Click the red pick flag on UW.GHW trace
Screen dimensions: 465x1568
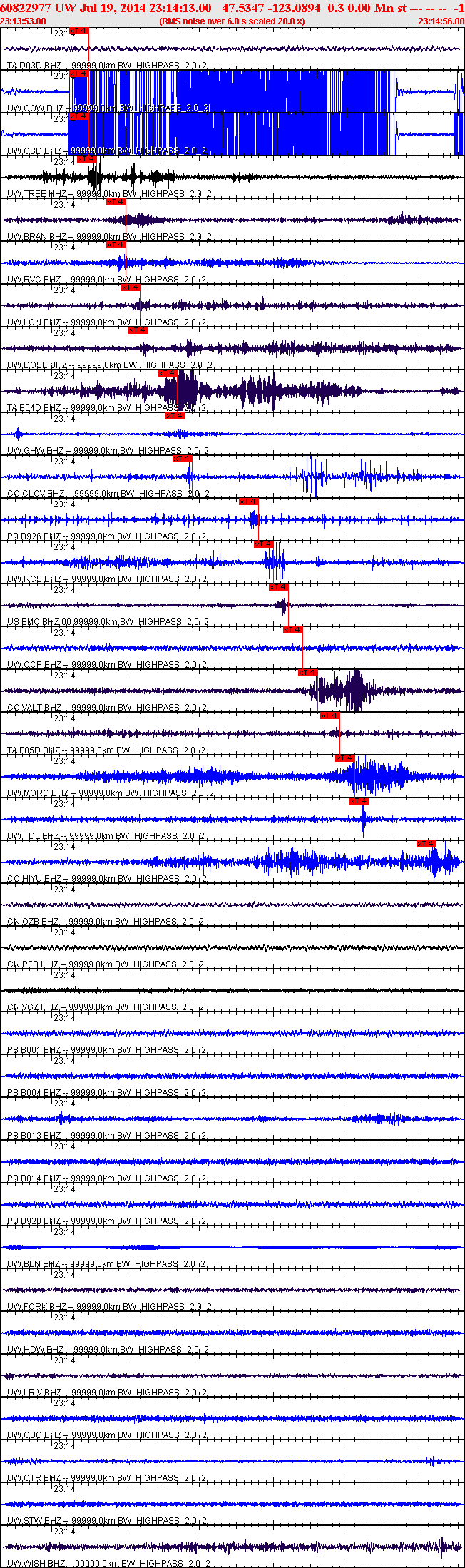click(x=175, y=416)
